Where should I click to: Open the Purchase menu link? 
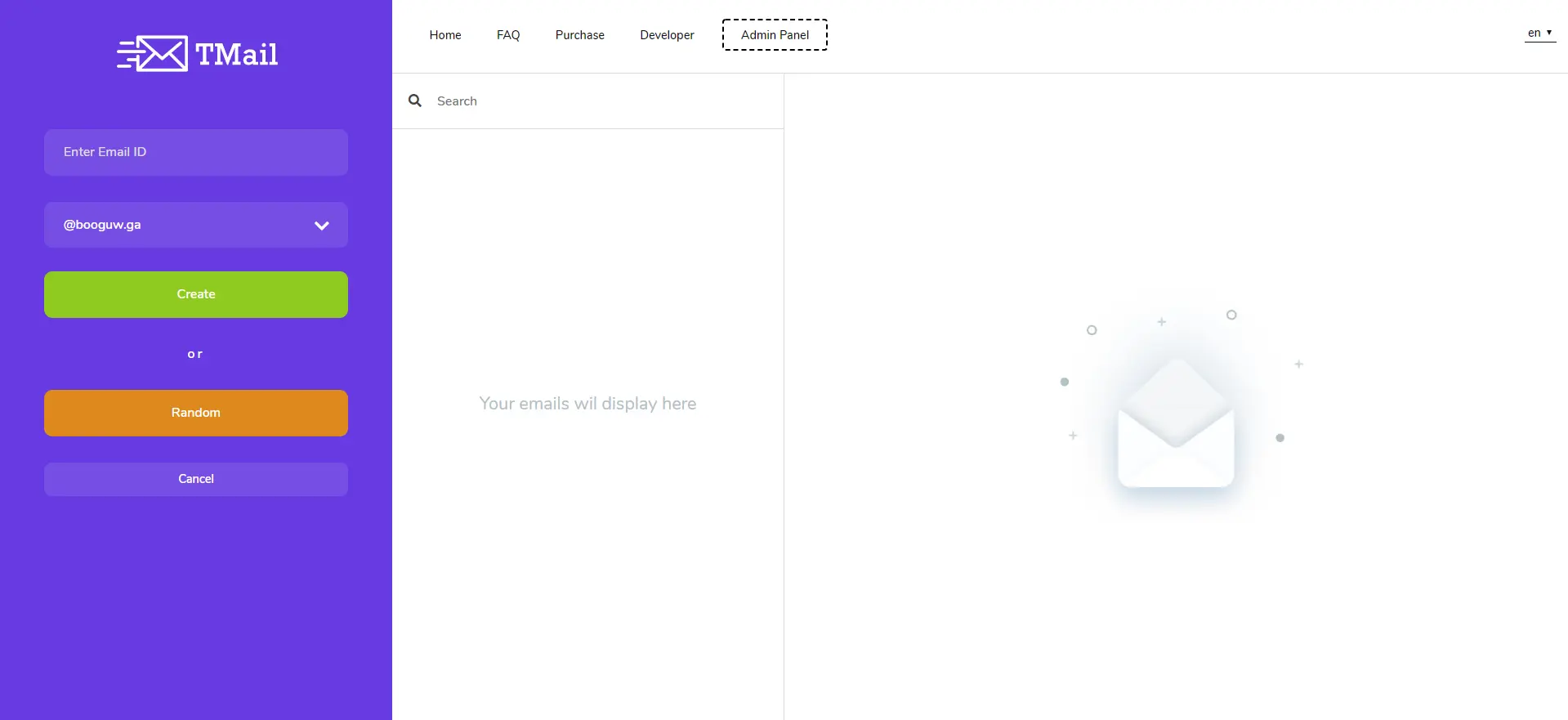point(580,35)
